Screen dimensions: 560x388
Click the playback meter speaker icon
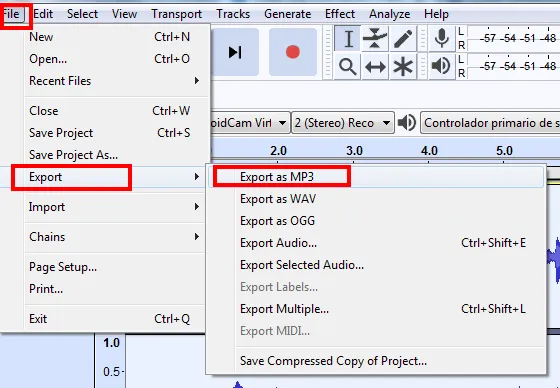click(441, 66)
